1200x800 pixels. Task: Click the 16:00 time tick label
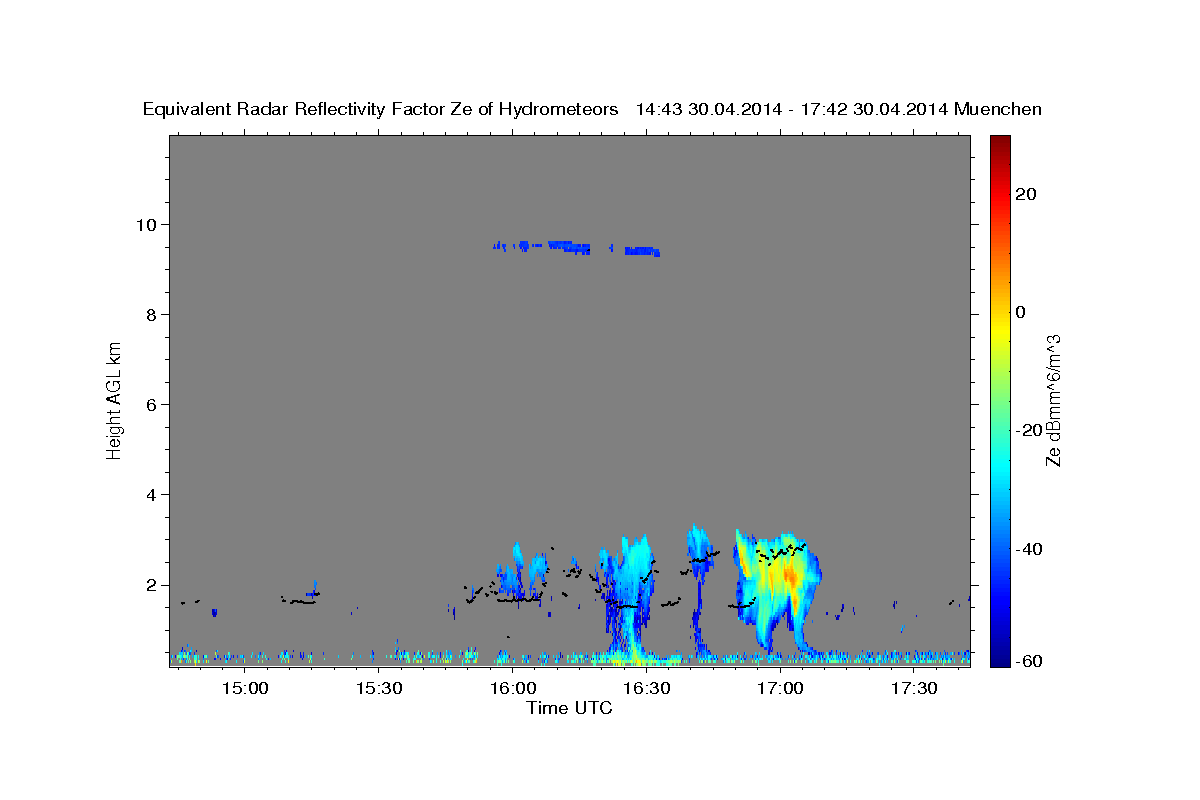pos(512,689)
